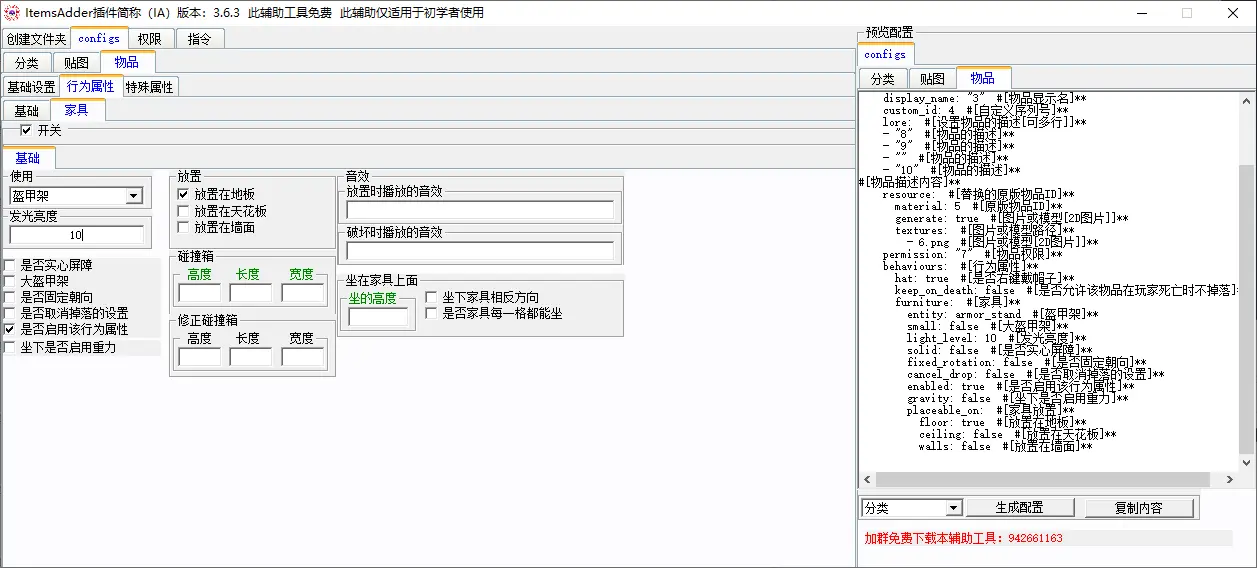
Task: Minimize the ItemsAdder window
Action: tap(1140, 13)
